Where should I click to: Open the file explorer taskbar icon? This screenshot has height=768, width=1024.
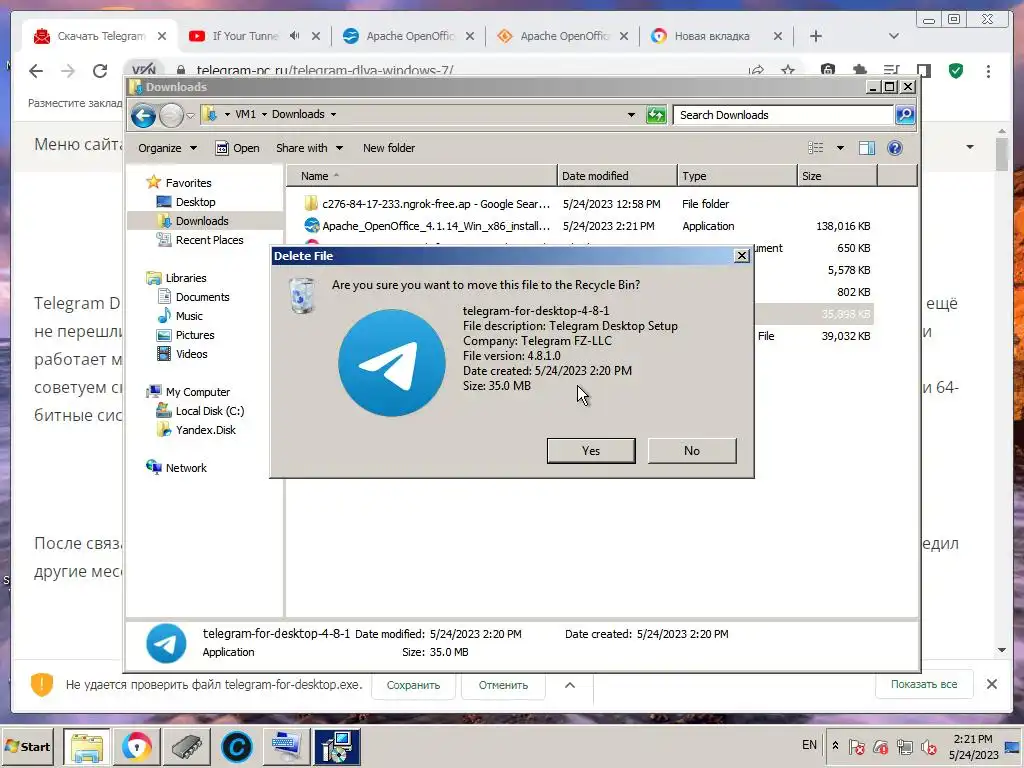(x=87, y=746)
